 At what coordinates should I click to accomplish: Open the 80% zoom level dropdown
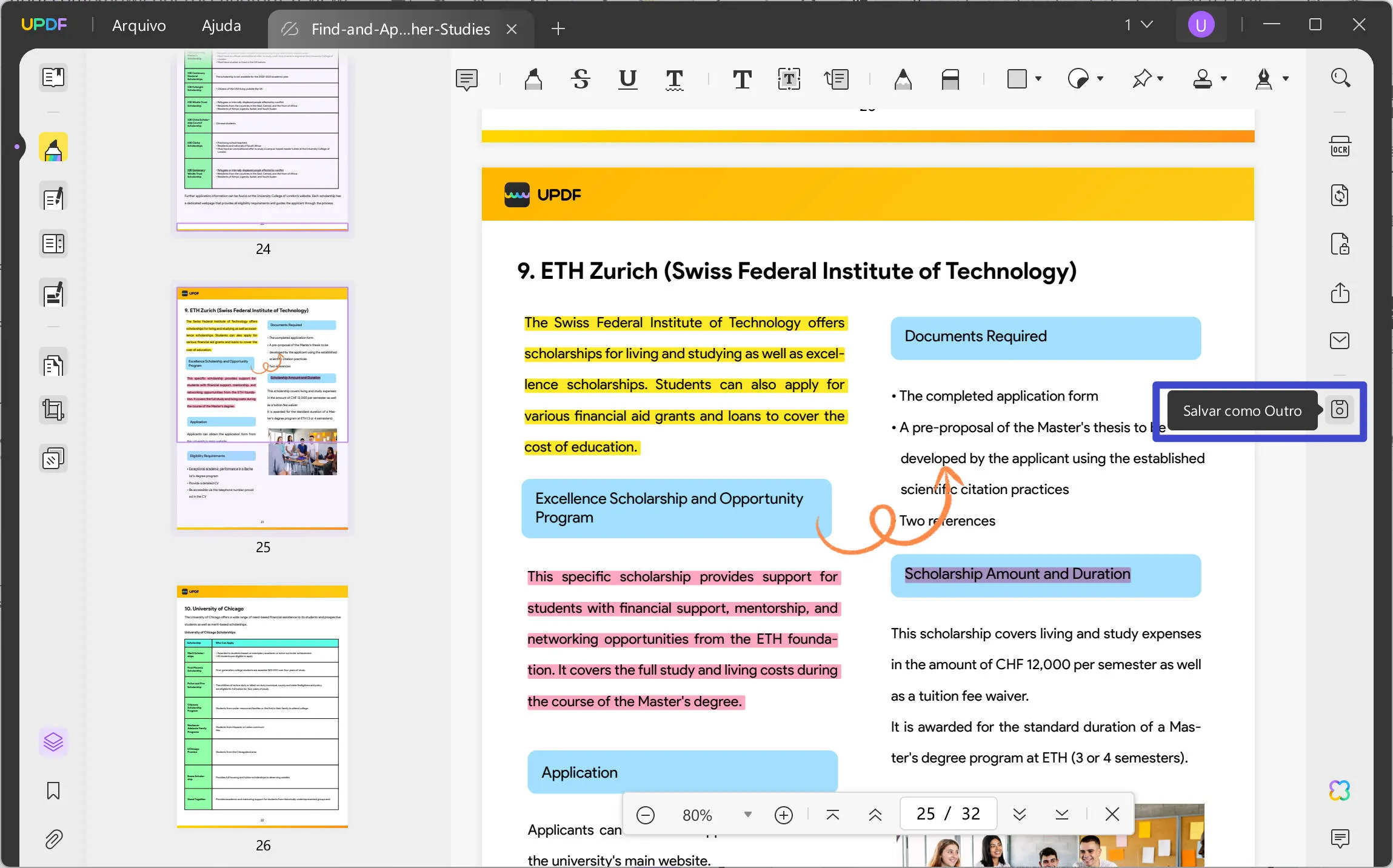747,815
